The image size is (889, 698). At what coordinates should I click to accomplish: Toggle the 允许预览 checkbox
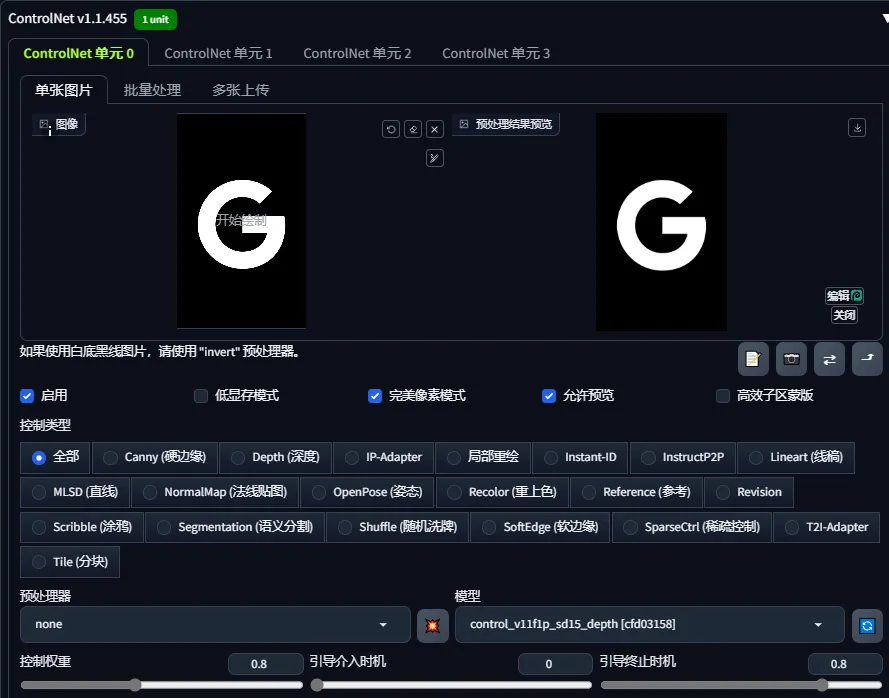pyautogui.click(x=549, y=396)
